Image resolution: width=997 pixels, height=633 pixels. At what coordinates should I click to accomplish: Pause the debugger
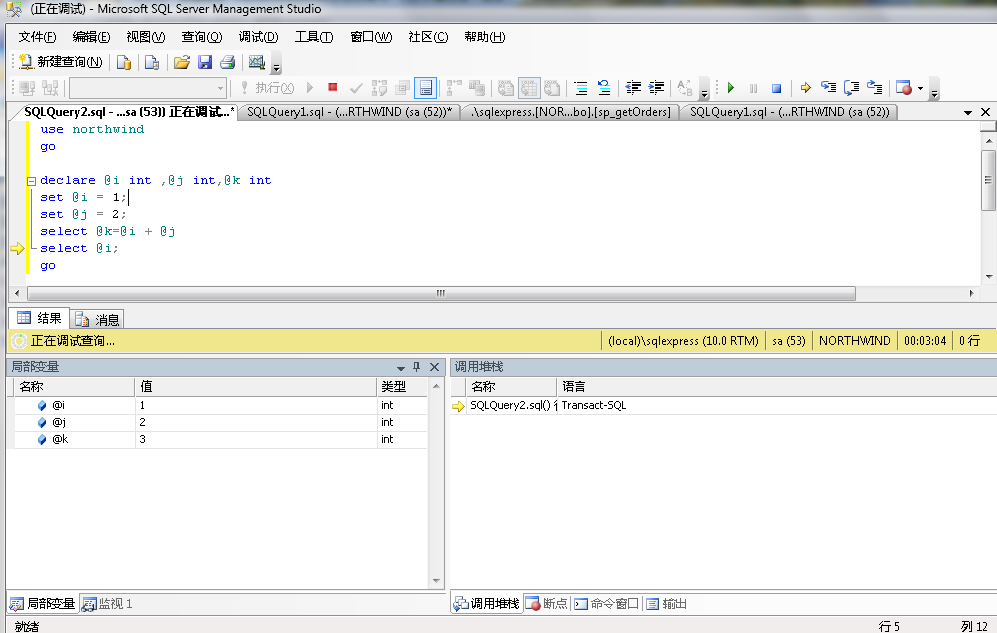(754, 87)
